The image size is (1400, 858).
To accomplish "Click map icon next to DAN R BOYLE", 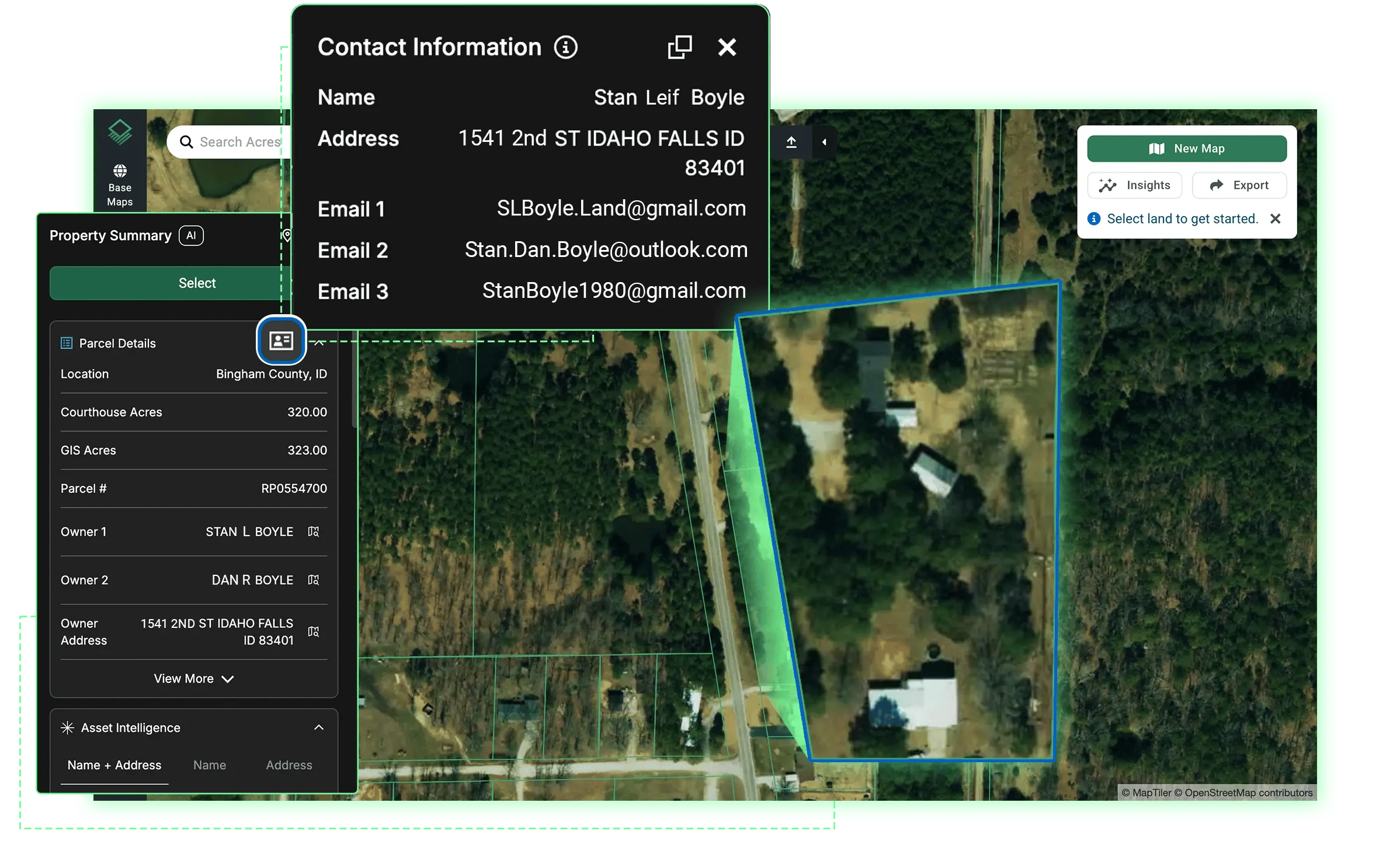I will click(x=314, y=580).
